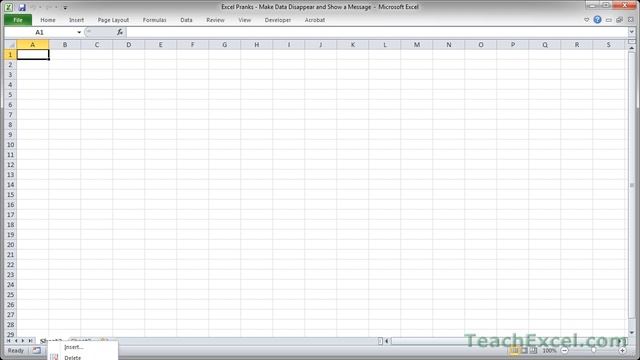Click the Save icon in Quick Access Toolbar
This screenshot has width=640, height=360.
[x=22, y=7]
